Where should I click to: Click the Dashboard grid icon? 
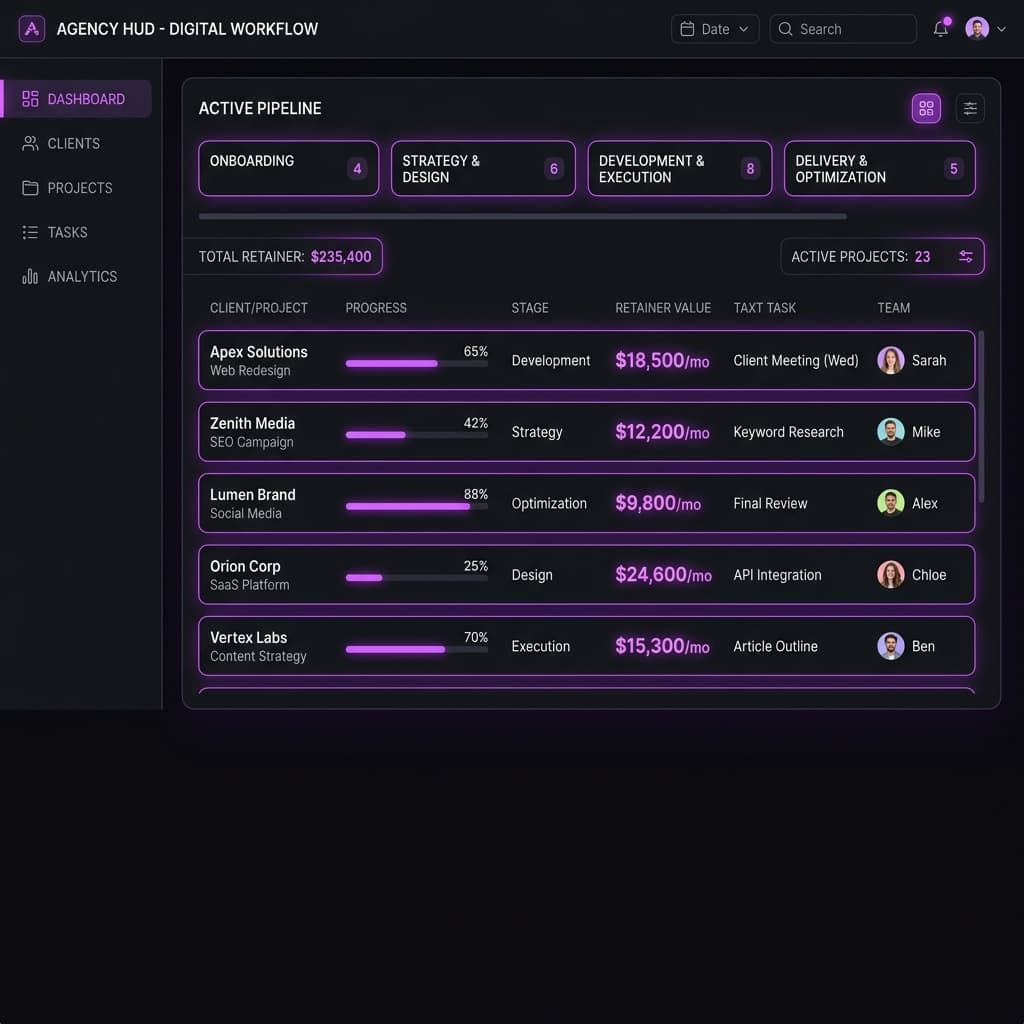click(x=30, y=99)
